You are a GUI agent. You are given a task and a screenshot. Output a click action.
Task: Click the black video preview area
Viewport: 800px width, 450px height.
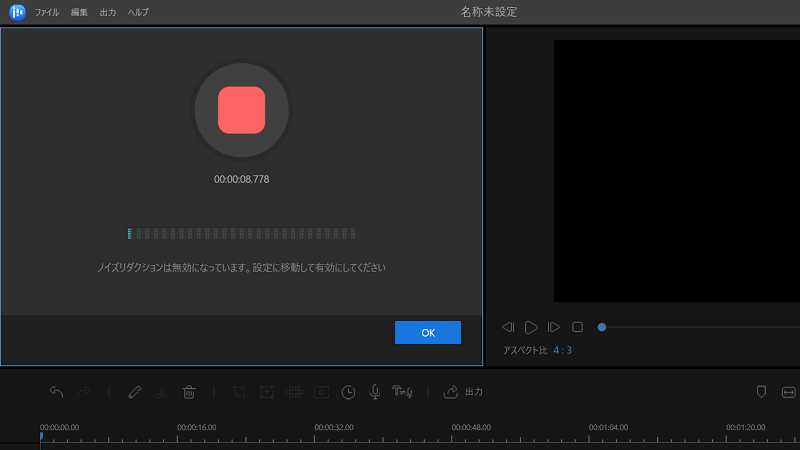coord(677,171)
